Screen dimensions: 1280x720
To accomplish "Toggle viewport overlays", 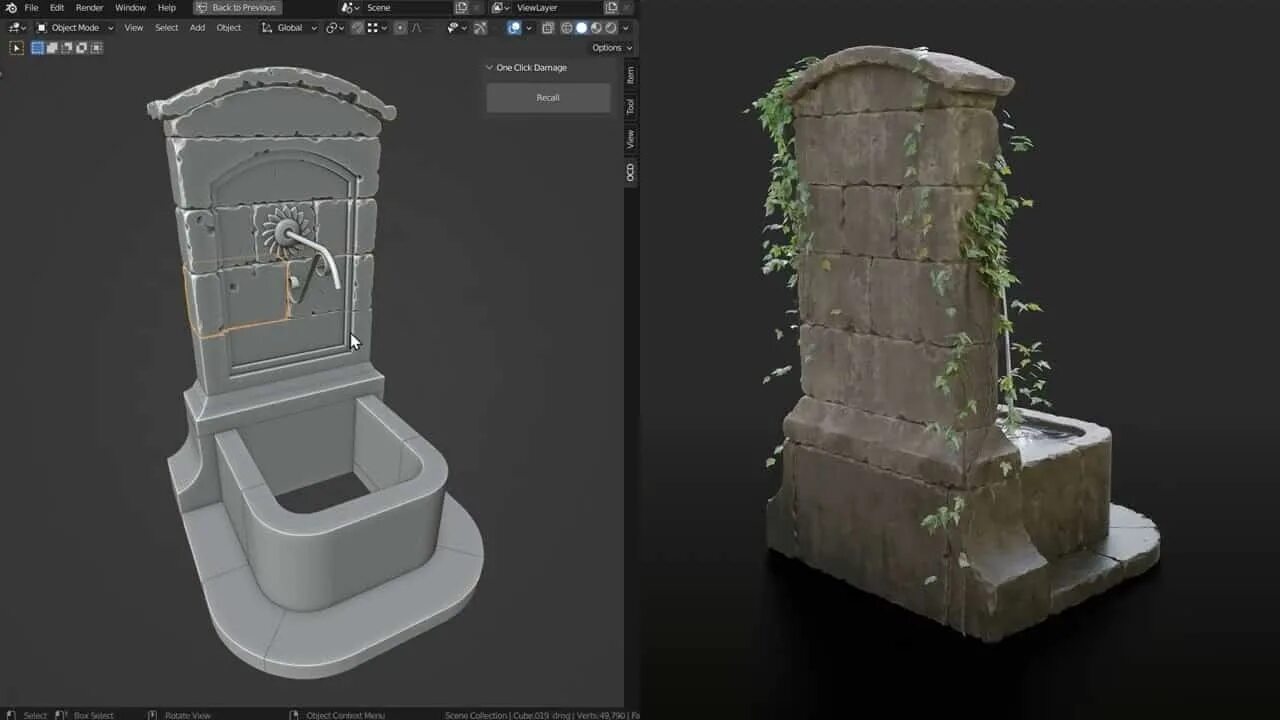I will 514,27.
